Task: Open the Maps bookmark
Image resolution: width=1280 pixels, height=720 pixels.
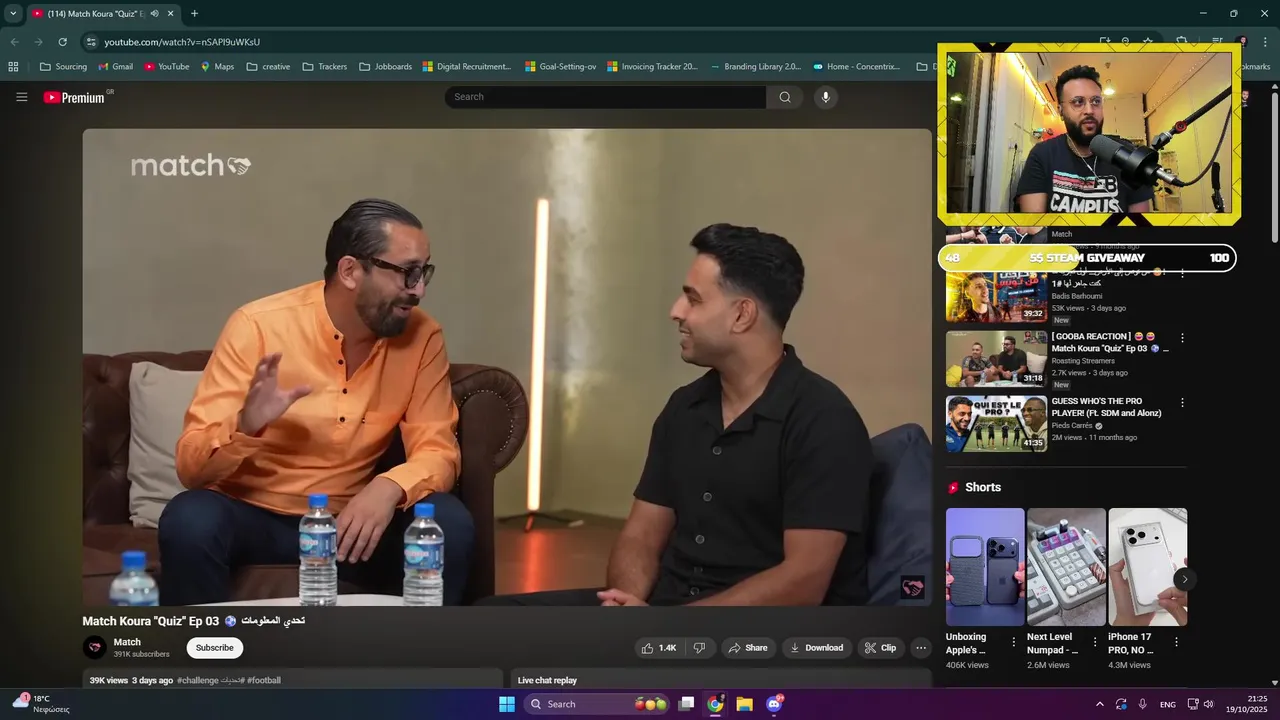Action: click(217, 67)
